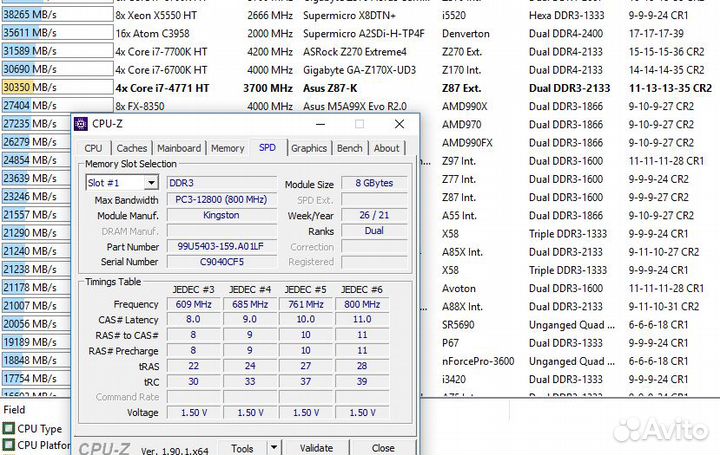This screenshot has height=455, width=720.
Task: Click the JEDEC #6 frequency 800 MHz
Action: click(362, 304)
